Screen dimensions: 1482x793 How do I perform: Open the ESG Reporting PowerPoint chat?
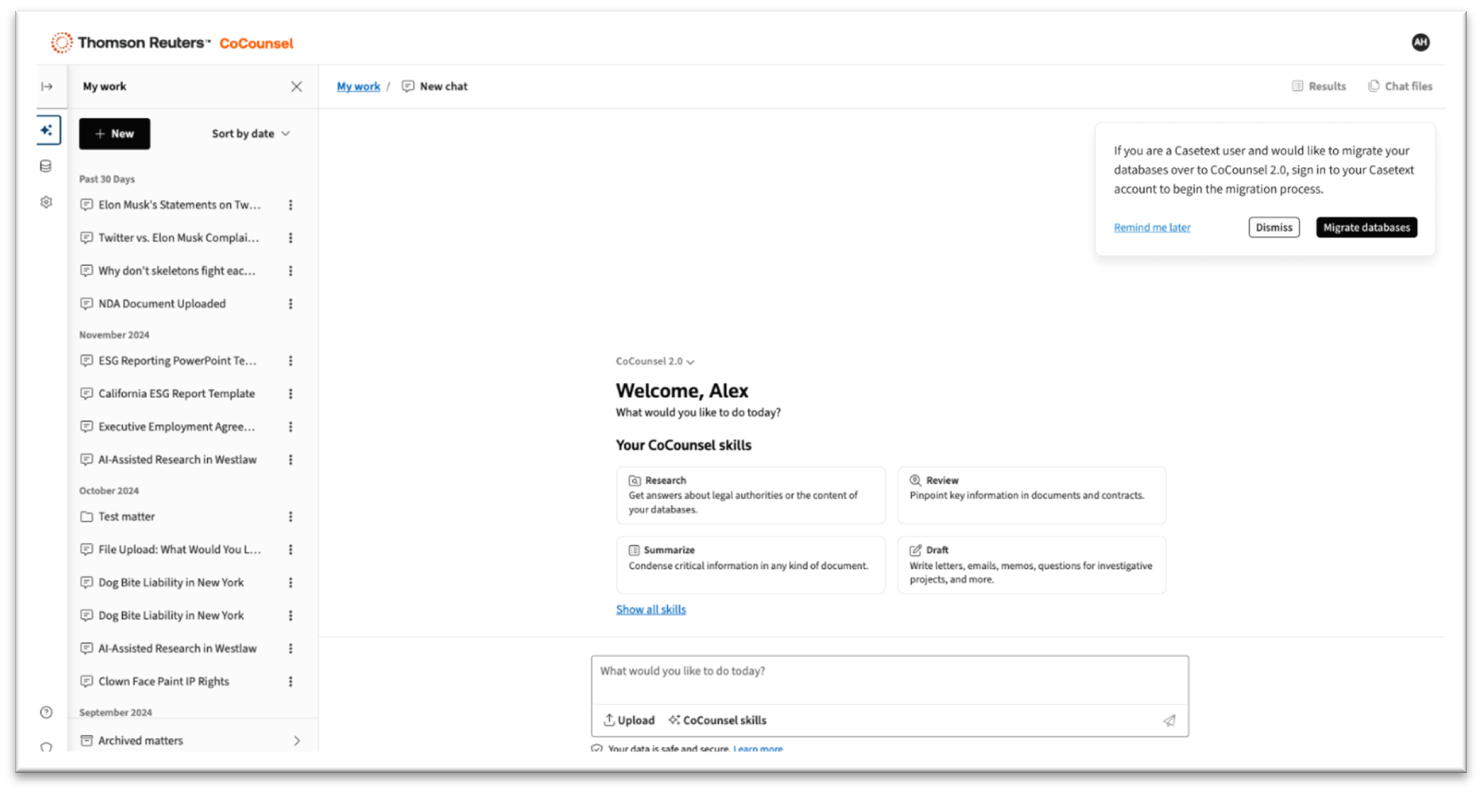click(x=171, y=361)
